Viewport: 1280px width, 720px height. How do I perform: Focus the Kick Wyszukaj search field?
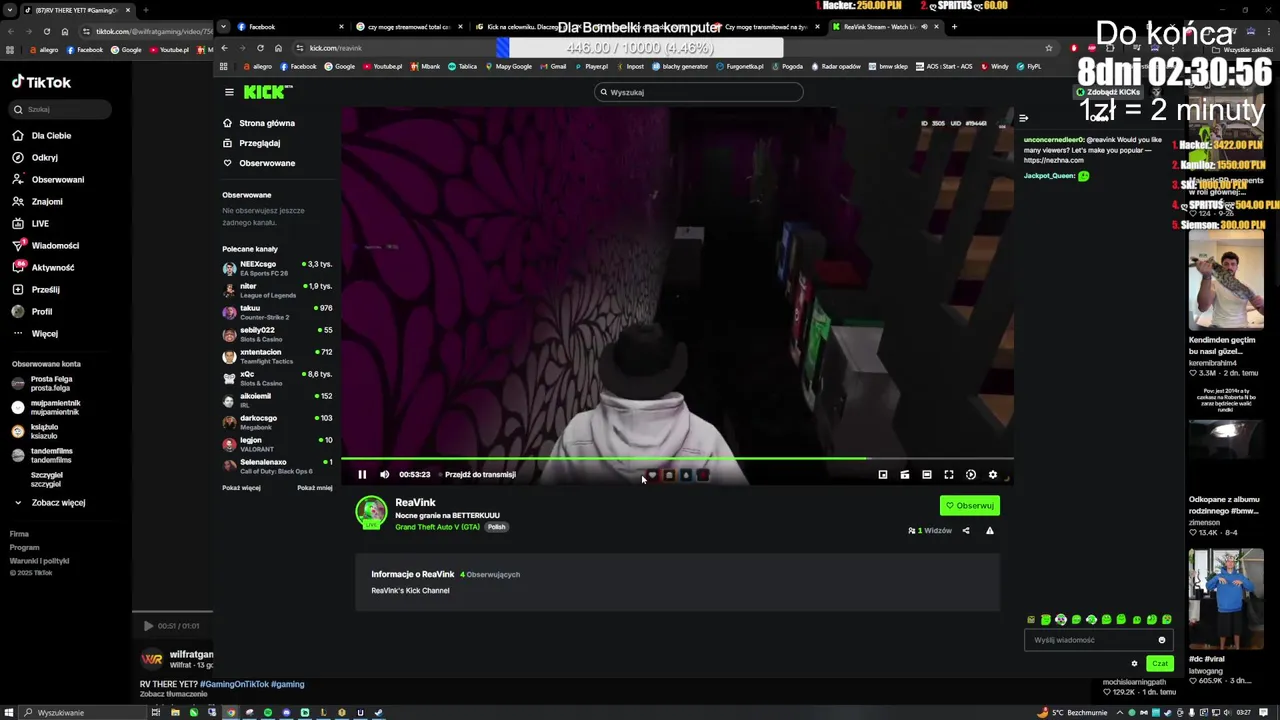698,92
